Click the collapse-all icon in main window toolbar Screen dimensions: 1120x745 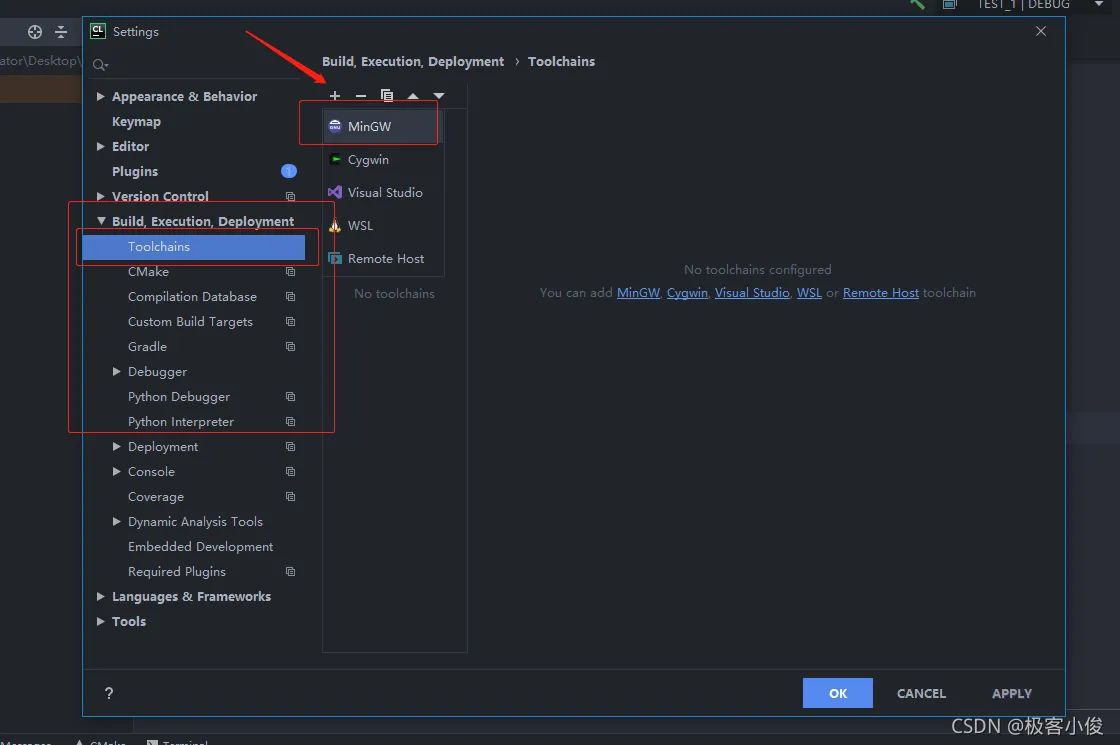tap(61, 32)
